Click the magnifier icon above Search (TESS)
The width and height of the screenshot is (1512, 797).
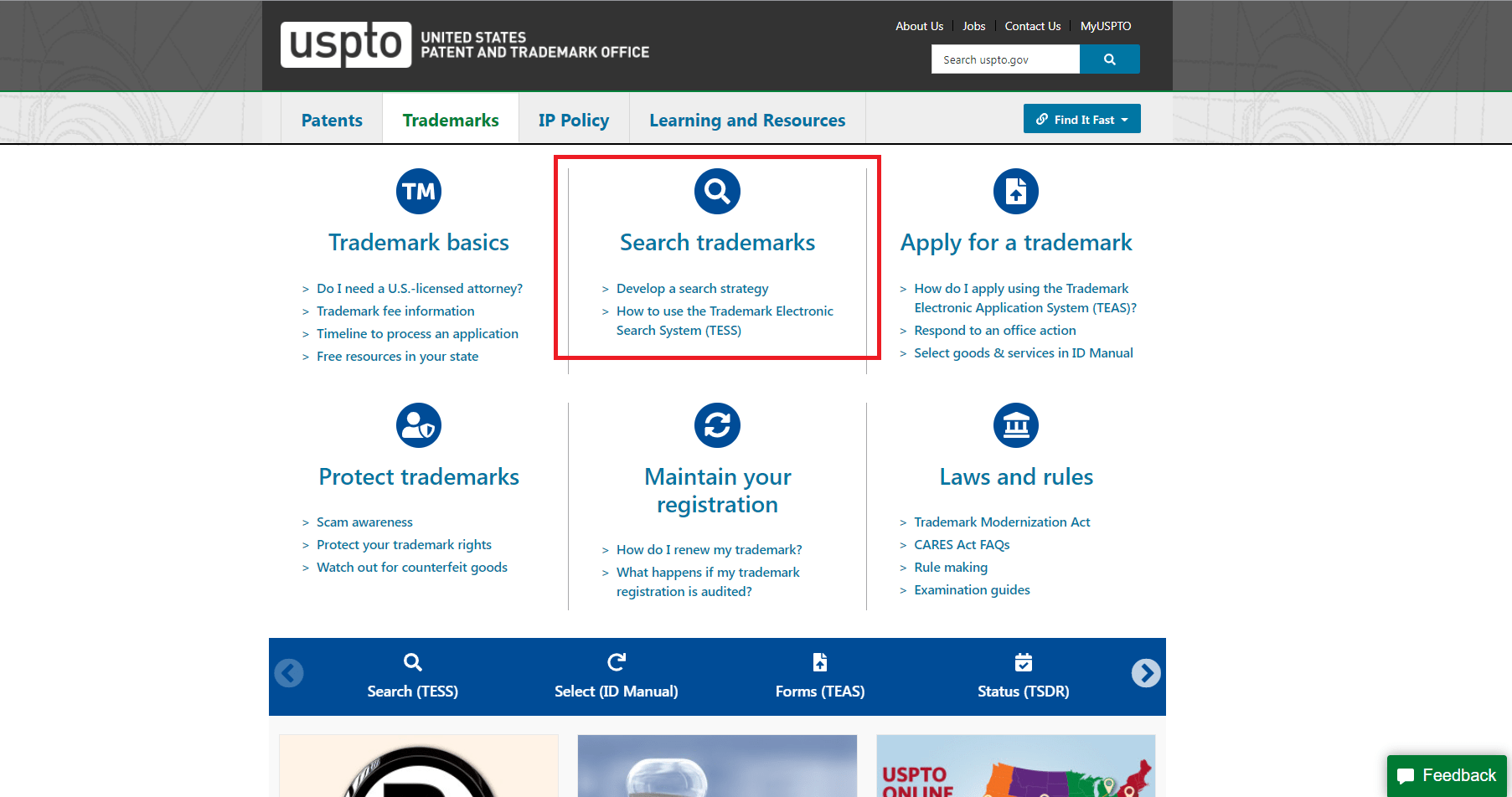412,662
